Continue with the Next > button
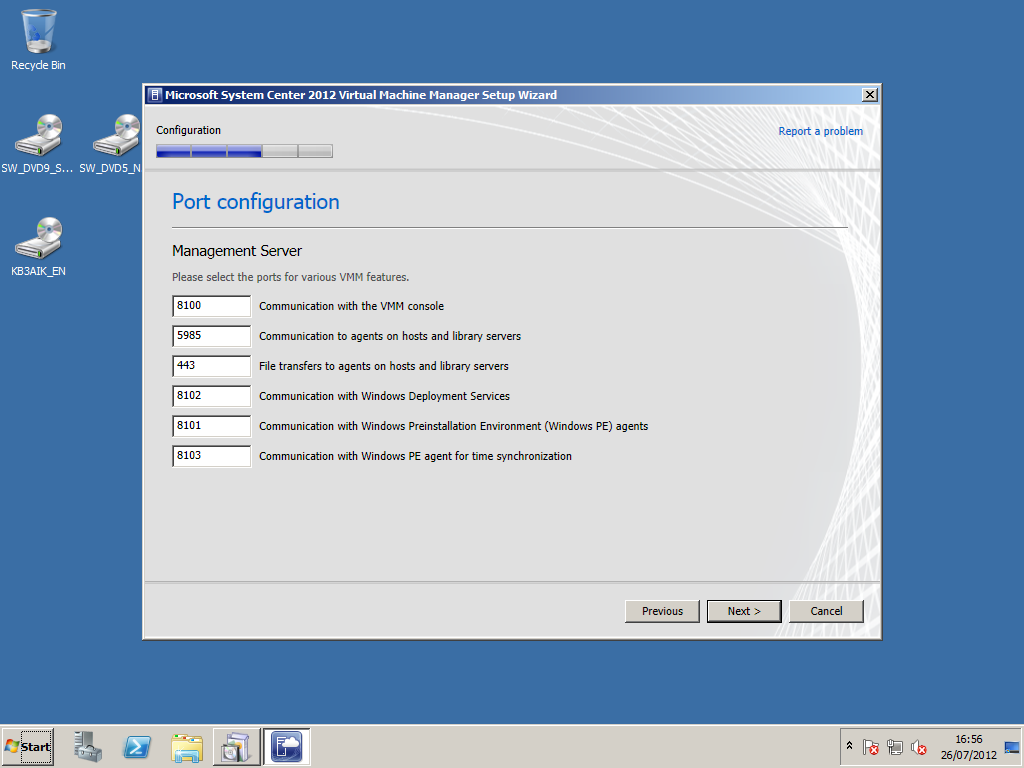Viewport: 1024px width, 768px height. 744,611
